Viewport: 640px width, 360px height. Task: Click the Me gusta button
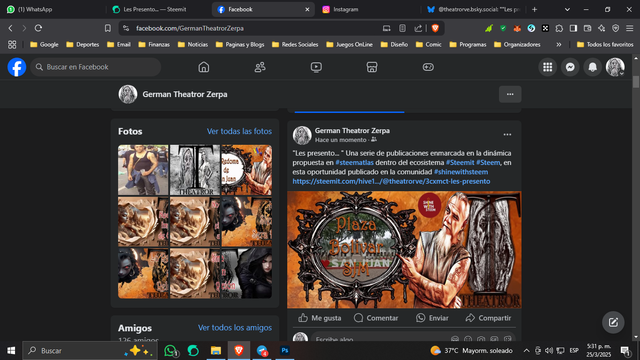[x=320, y=318]
